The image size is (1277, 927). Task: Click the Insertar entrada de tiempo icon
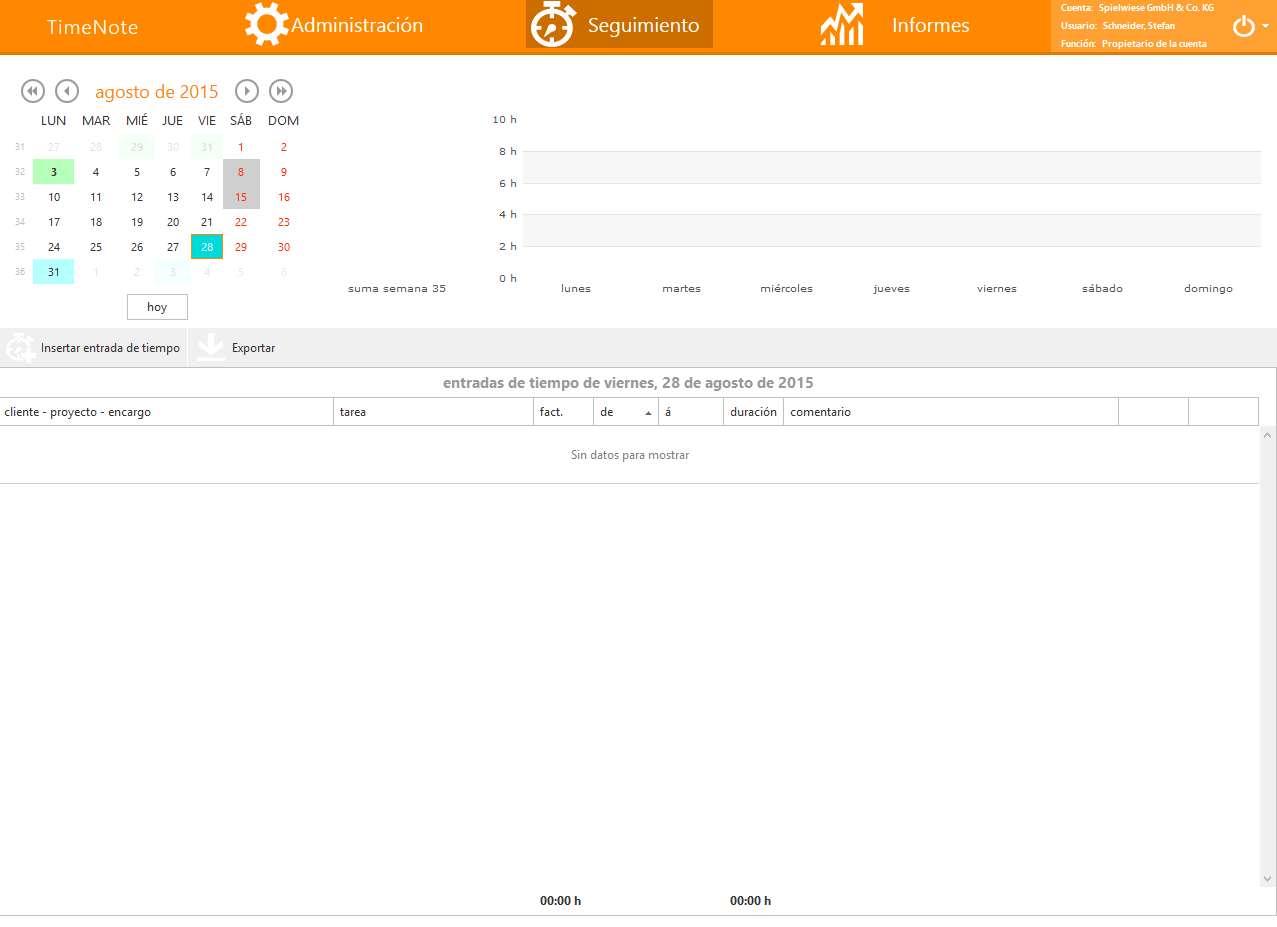click(x=21, y=348)
